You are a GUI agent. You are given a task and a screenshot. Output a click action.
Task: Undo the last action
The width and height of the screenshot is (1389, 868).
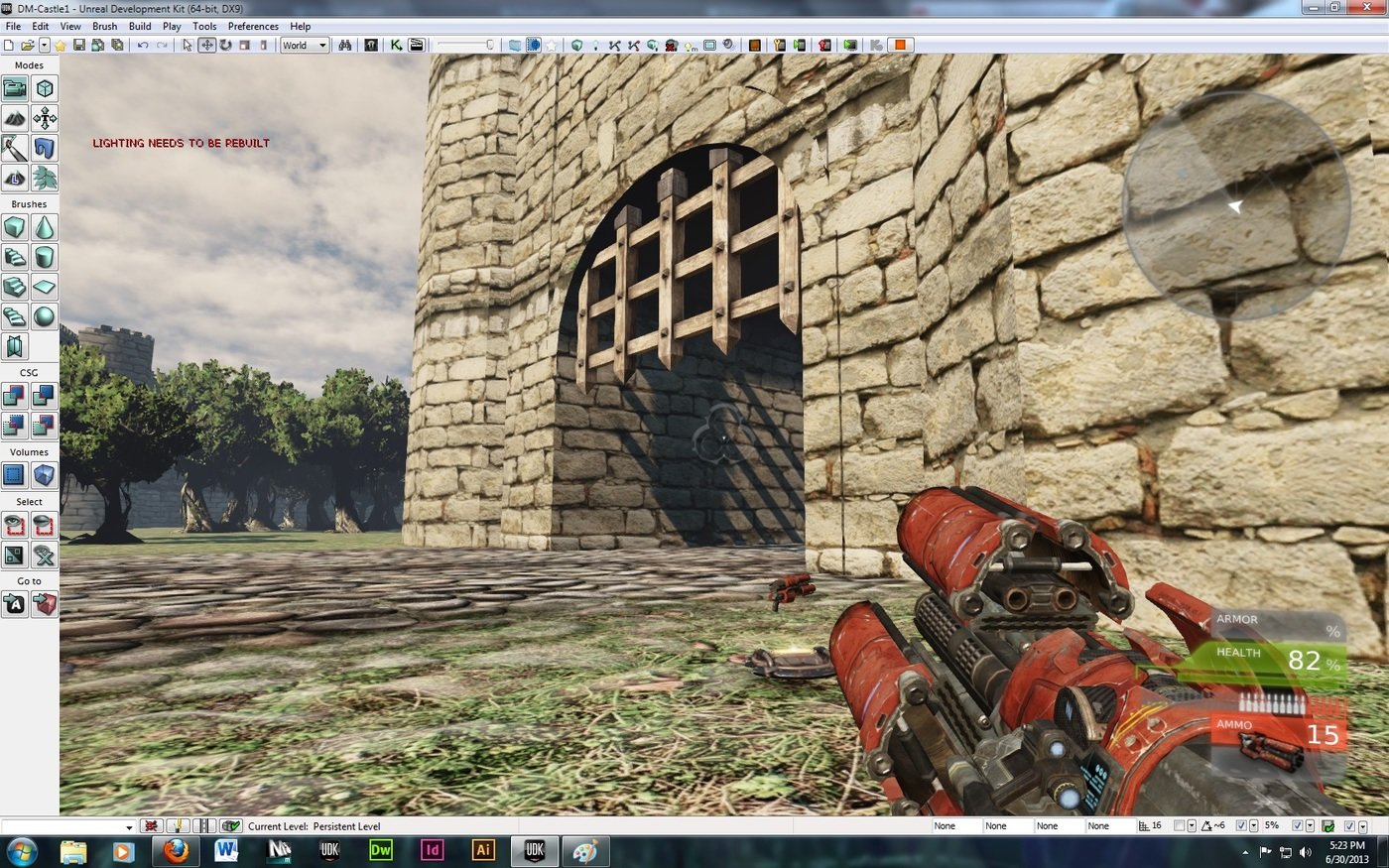[143, 46]
